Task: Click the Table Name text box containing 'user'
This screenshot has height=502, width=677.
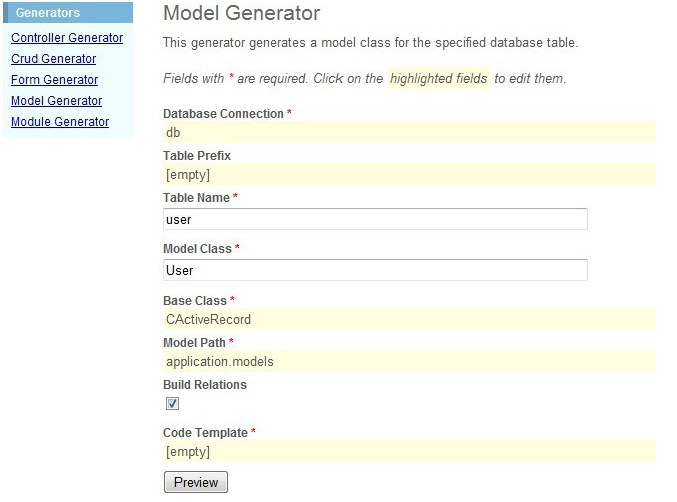Action: (x=375, y=219)
